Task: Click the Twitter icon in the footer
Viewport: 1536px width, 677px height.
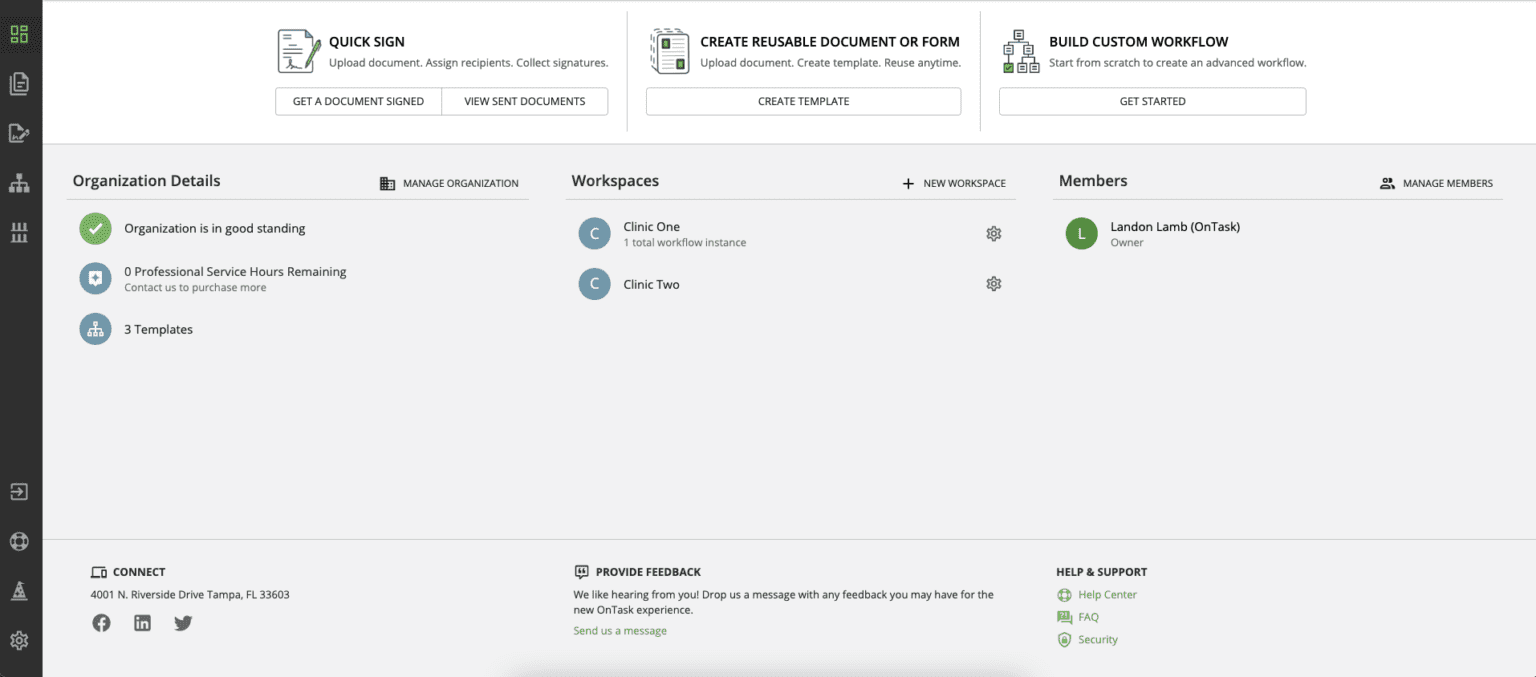Action: pos(183,622)
